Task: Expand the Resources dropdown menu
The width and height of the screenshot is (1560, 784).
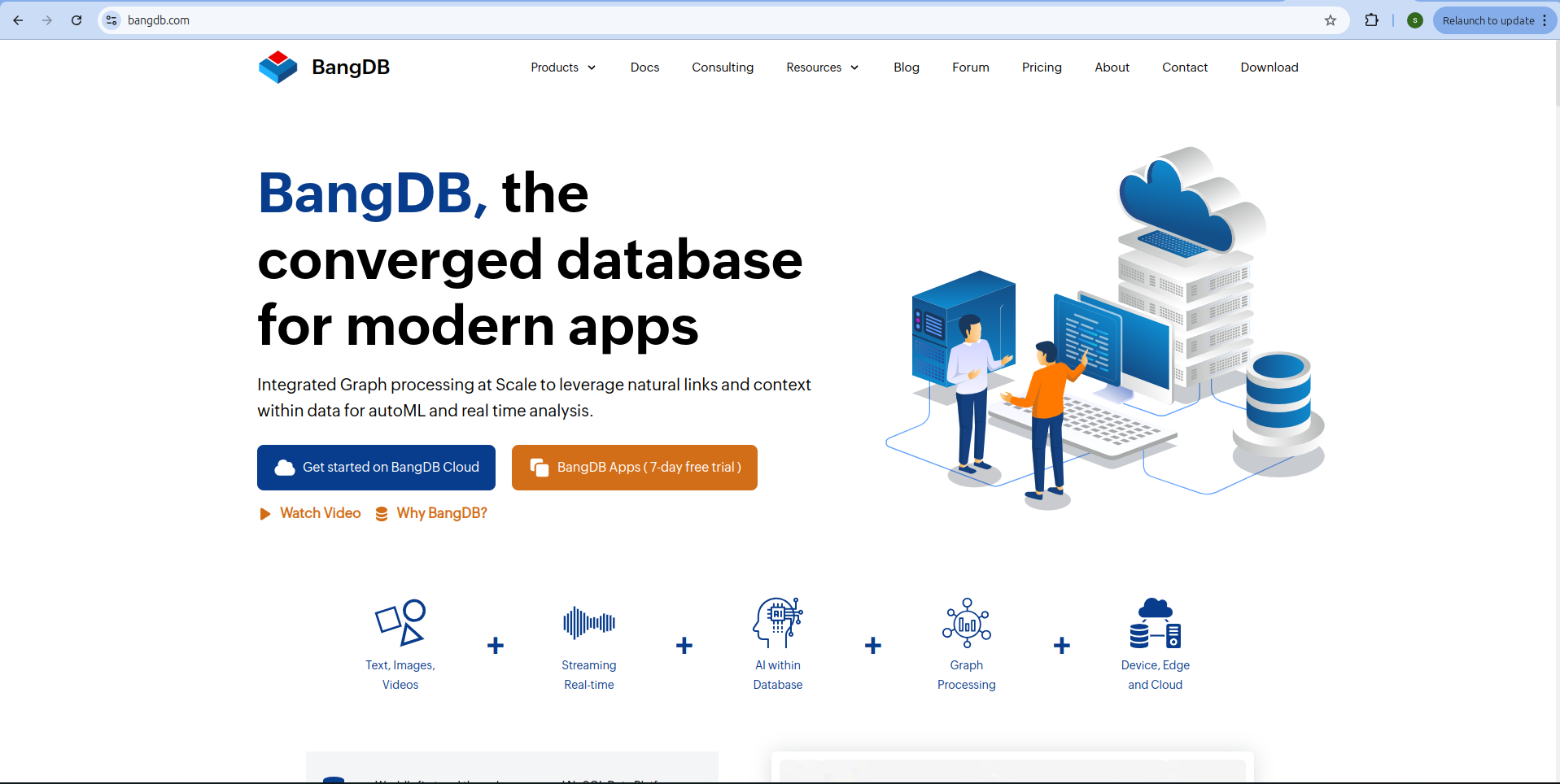Action: point(822,68)
